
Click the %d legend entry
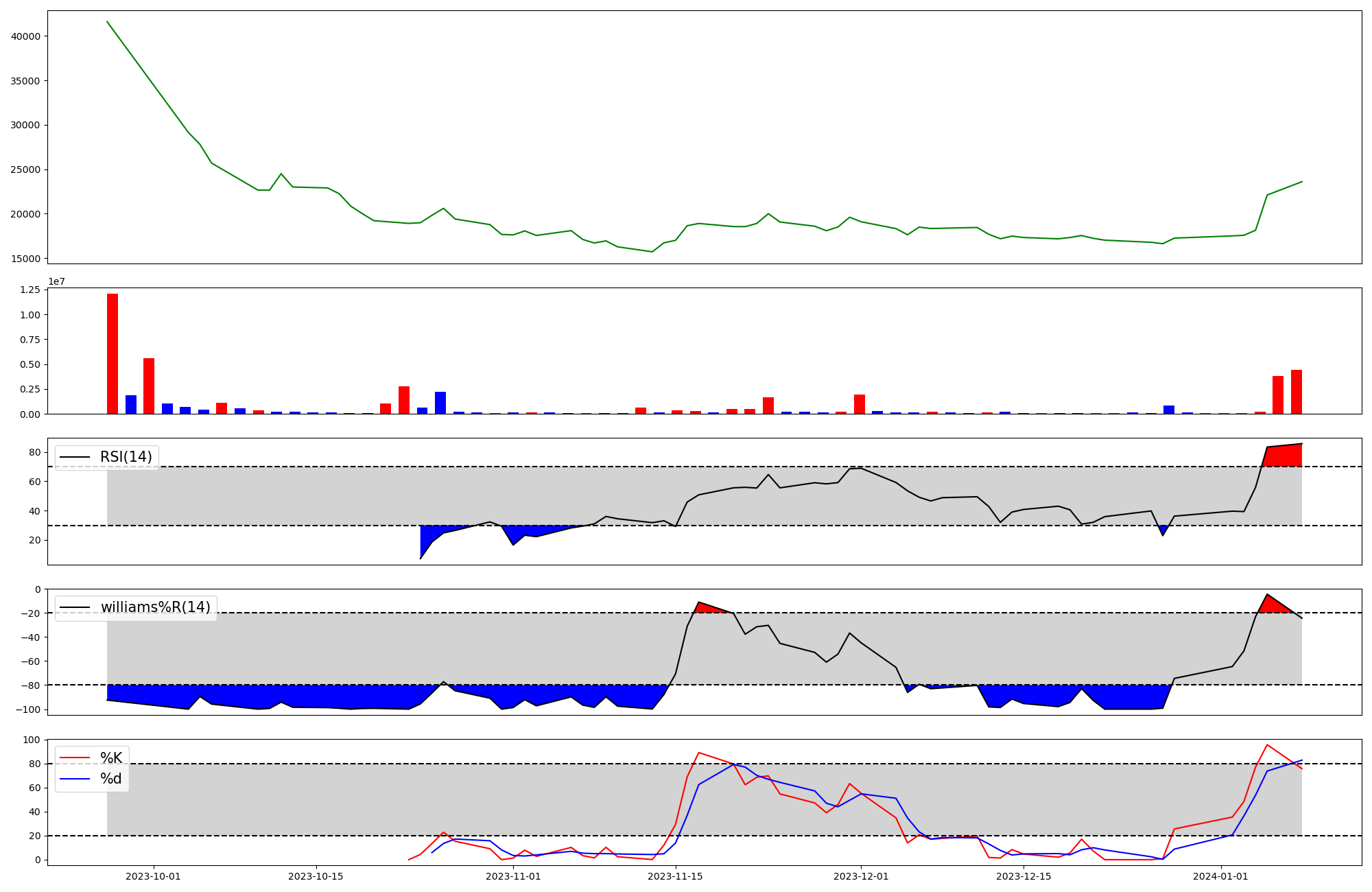[110, 779]
